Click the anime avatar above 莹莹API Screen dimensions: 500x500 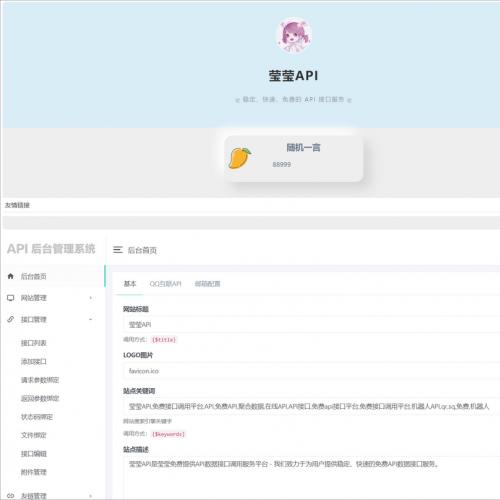click(294, 35)
